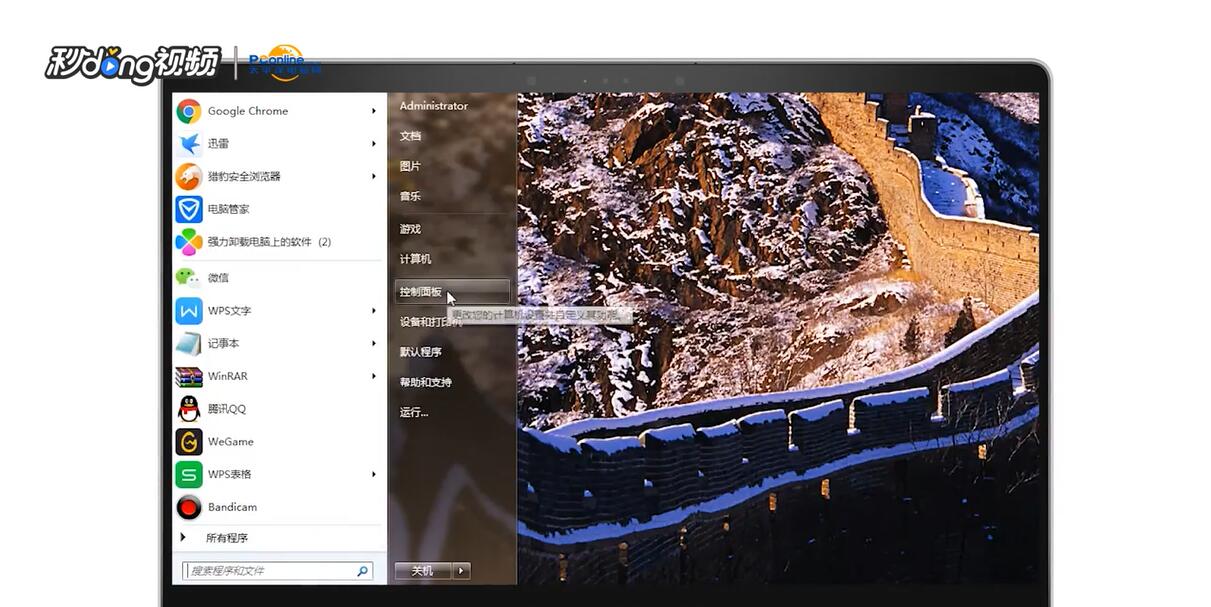
Task: Open 计算机 (Computer) from Start menu
Action: (415, 259)
